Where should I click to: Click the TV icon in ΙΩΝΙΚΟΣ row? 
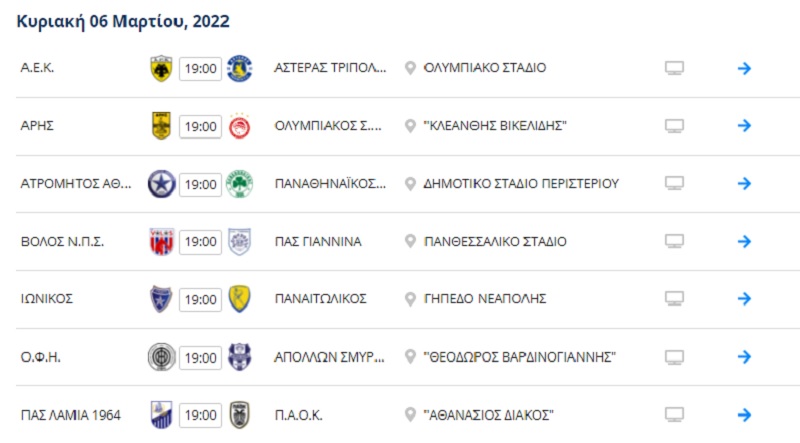(x=675, y=299)
